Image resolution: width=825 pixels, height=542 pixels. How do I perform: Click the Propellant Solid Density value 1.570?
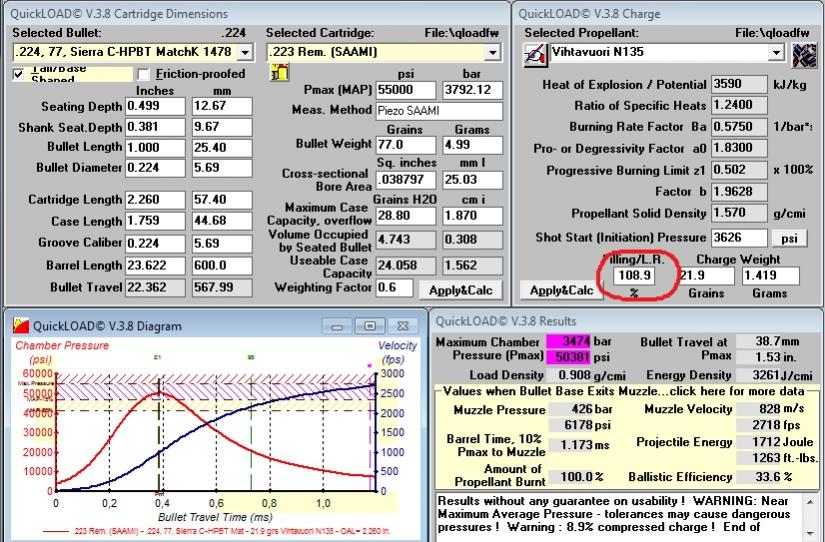739,213
